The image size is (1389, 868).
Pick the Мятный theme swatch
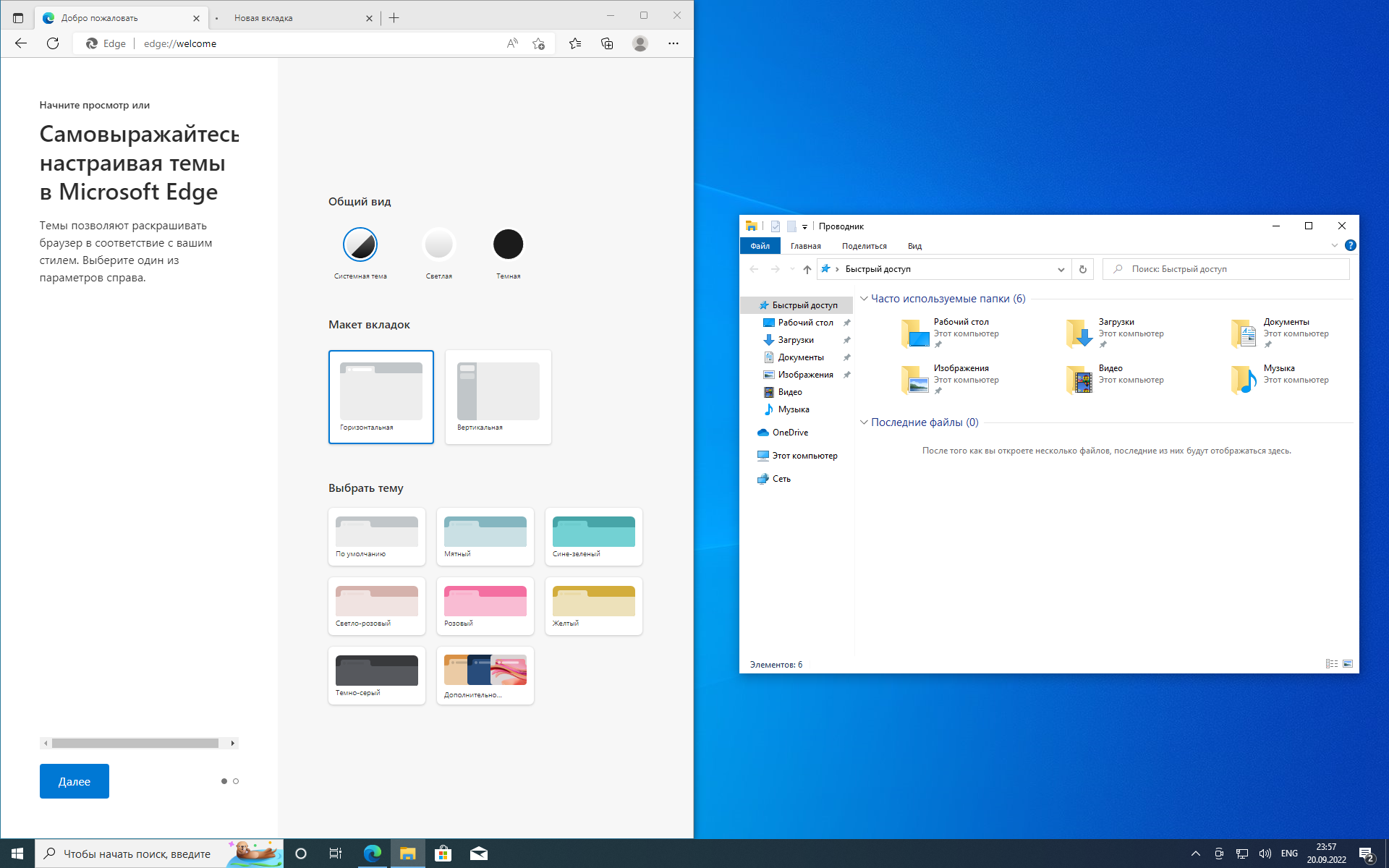coord(485,536)
